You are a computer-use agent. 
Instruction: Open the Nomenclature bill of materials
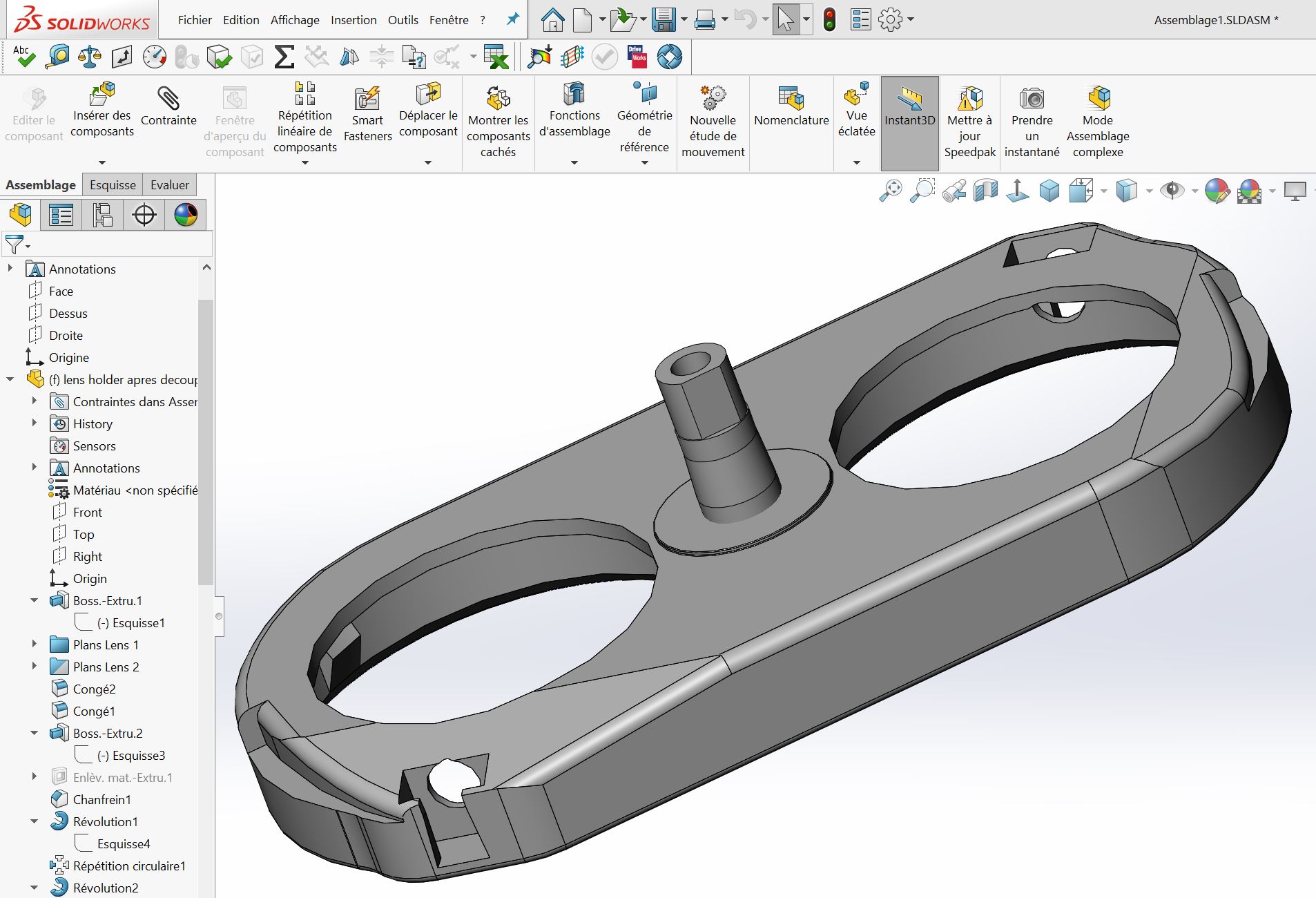(x=791, y=106)
